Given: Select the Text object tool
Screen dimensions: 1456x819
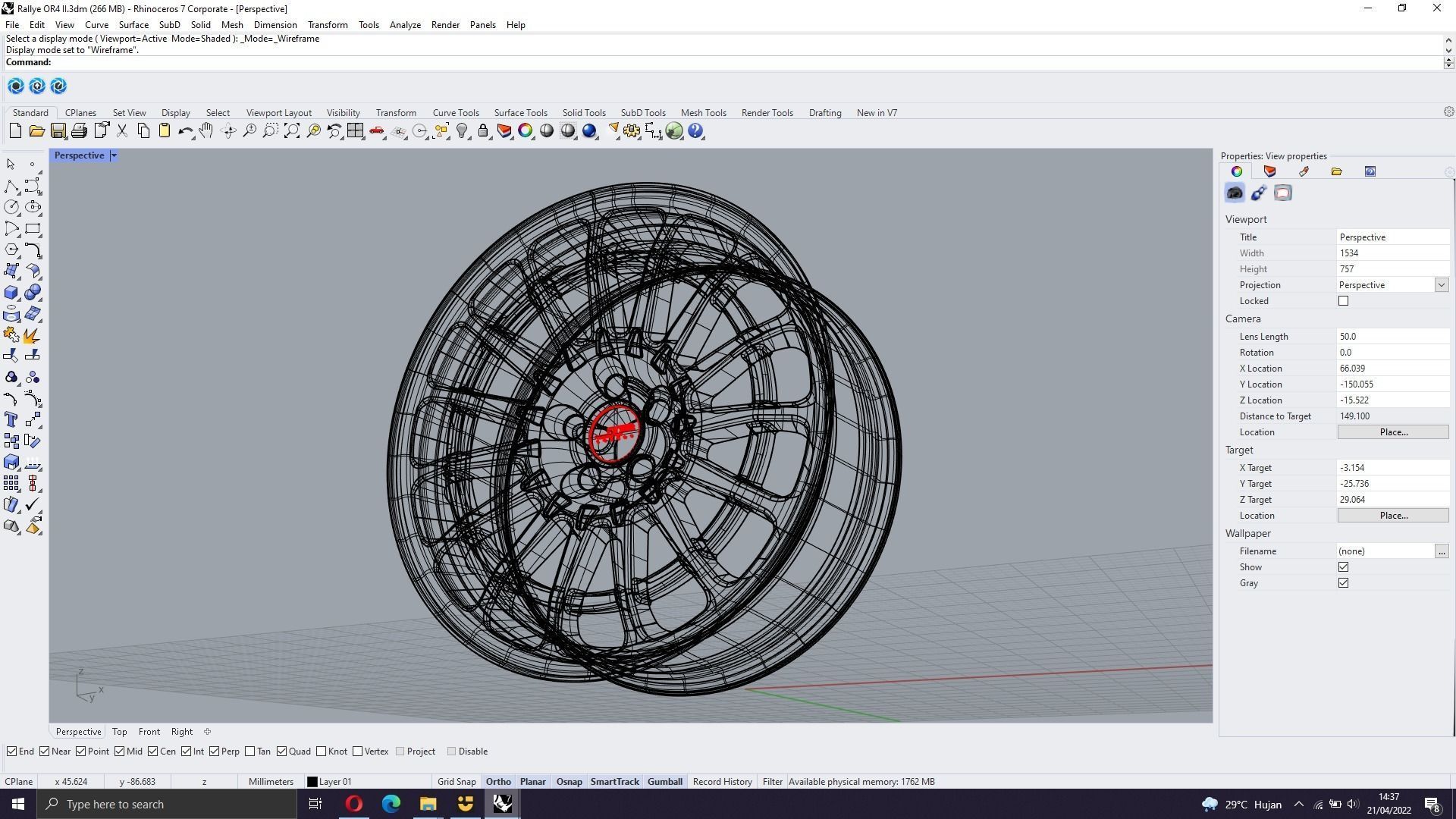Looking at the screenshot, I should pyautogui.click(x=11, y=419).
